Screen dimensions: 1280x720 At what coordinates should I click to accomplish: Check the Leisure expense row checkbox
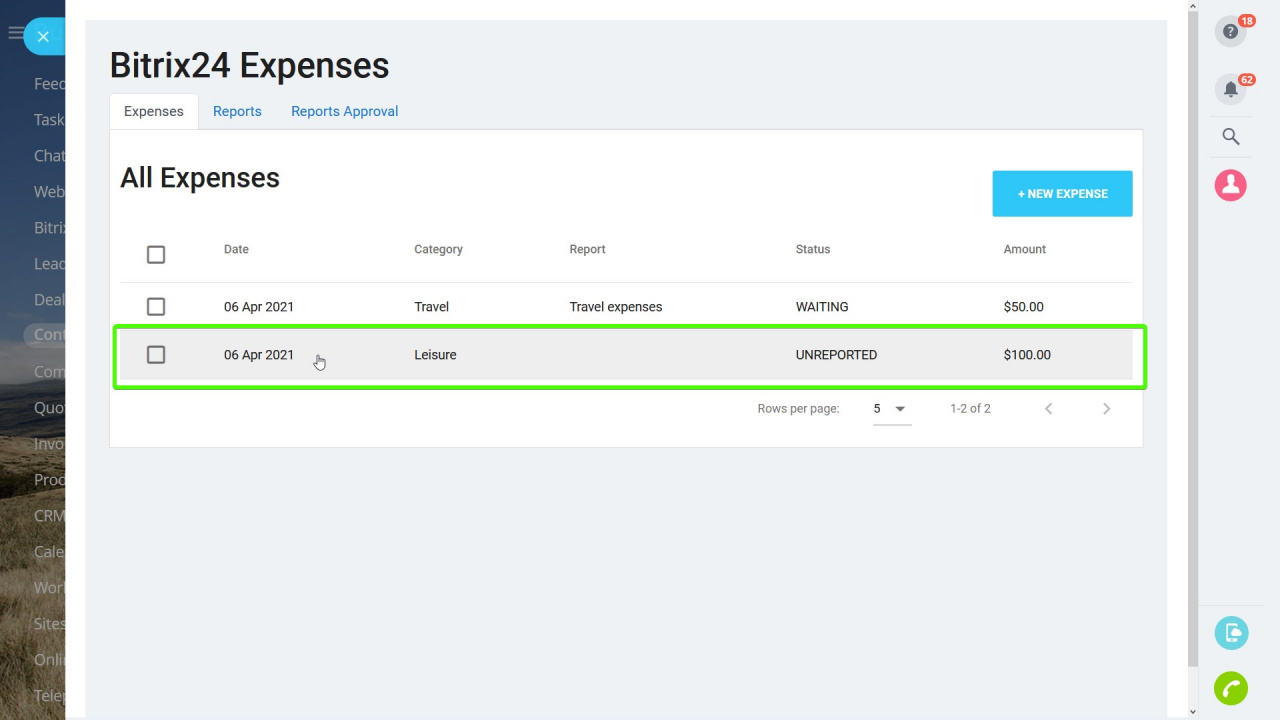point(156,355)
